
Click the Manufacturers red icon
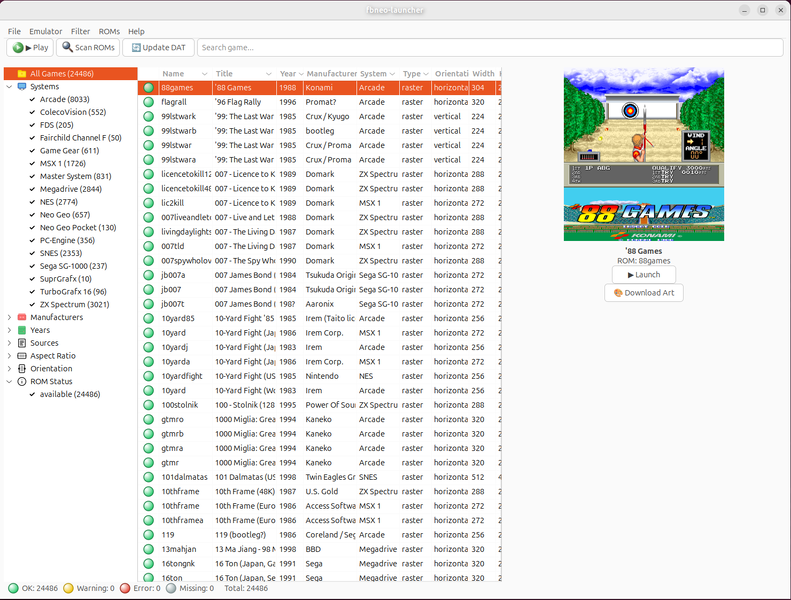coord(22,317)
